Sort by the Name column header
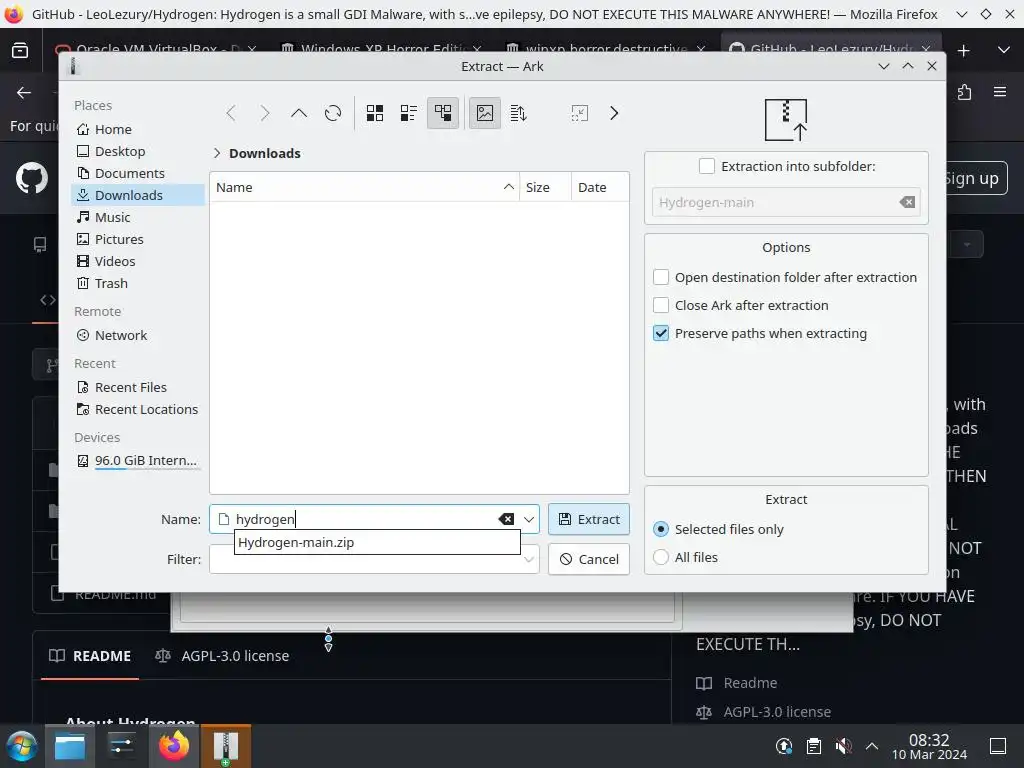 364,187
